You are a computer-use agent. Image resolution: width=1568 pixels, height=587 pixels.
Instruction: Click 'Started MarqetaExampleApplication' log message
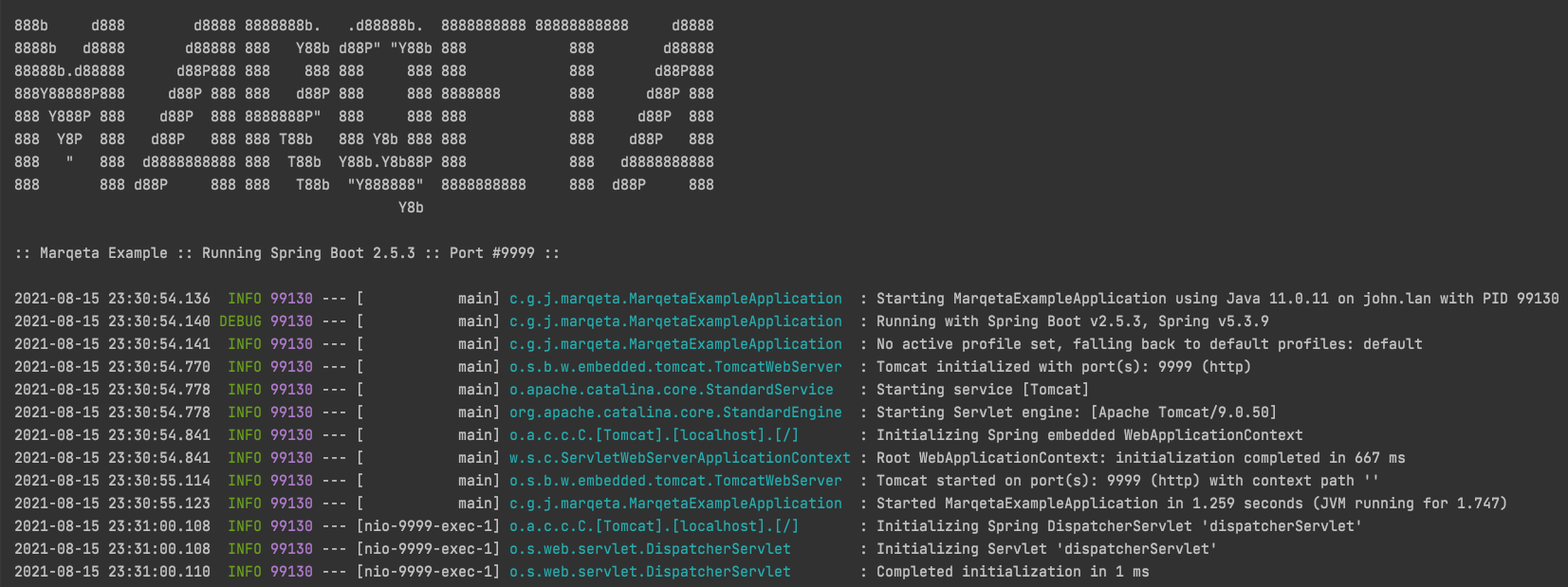(1191, 504)
